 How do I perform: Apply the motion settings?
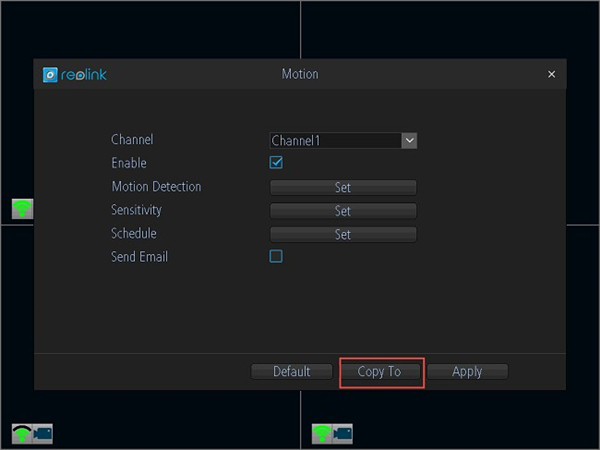[467, 372]
